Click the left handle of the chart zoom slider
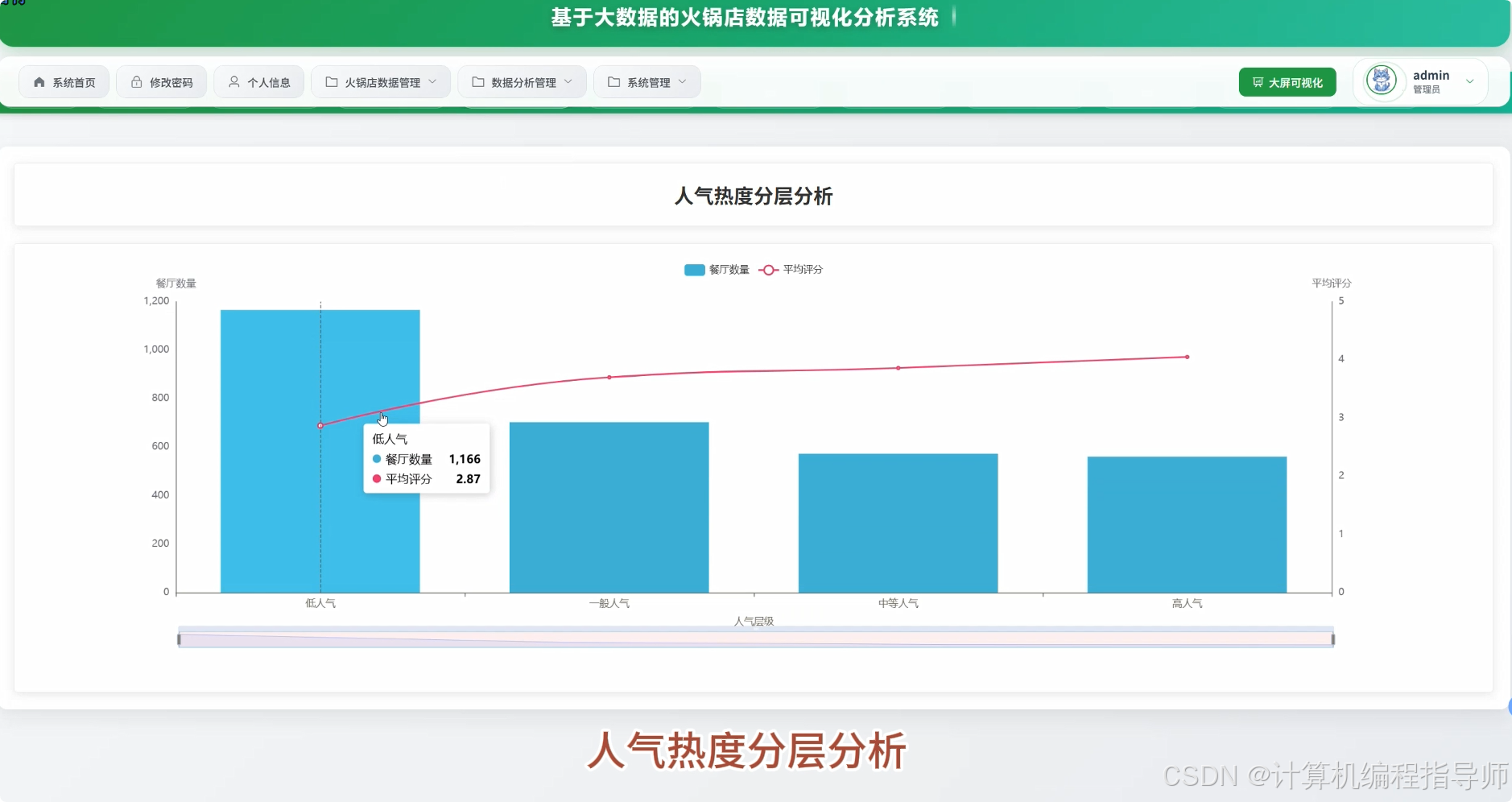The height and width of the screenshot is (802, 1512). [179, 639]
